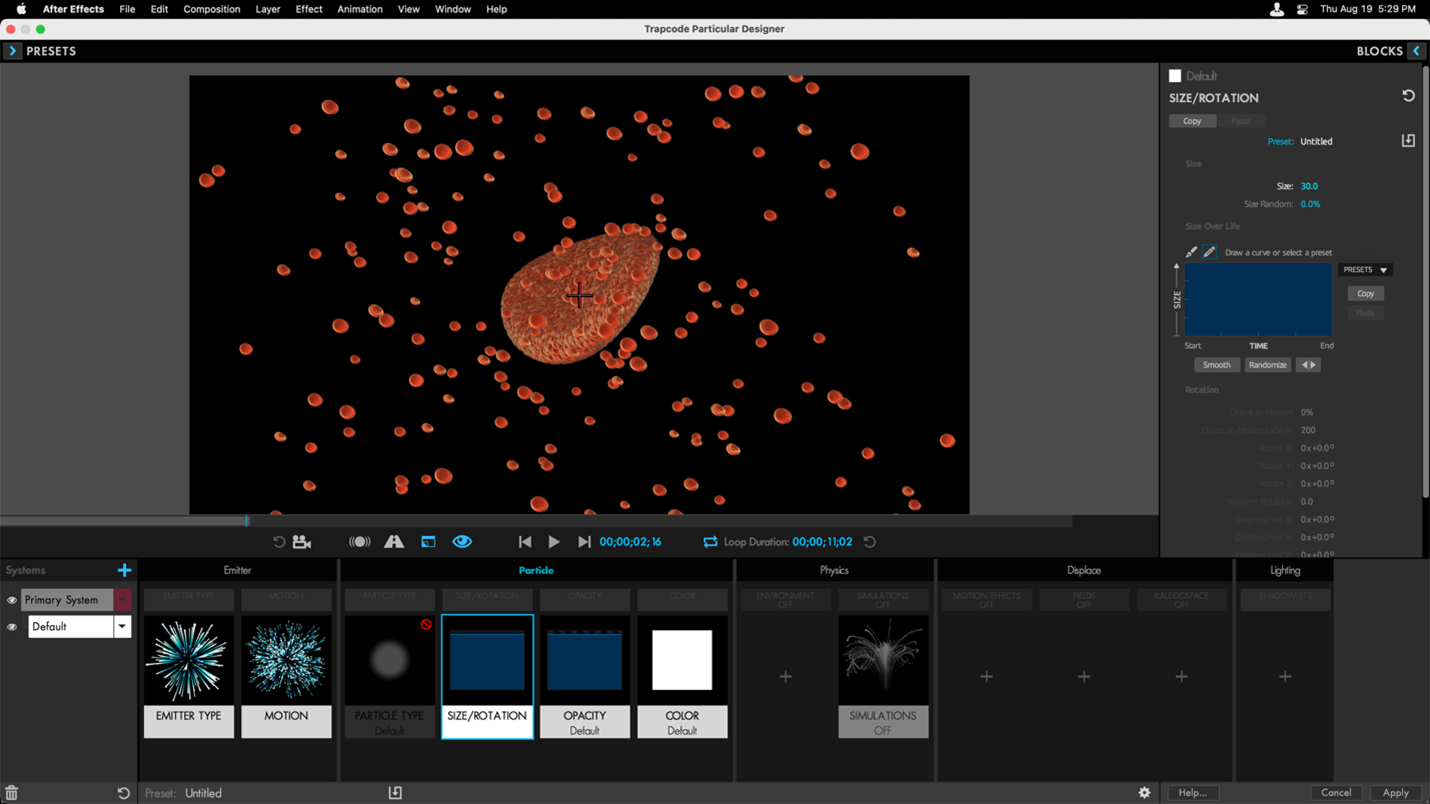Open the Apple menu
Image resolution: width=1430 pixels, height=804 pixels.
[x=21, y=9]
